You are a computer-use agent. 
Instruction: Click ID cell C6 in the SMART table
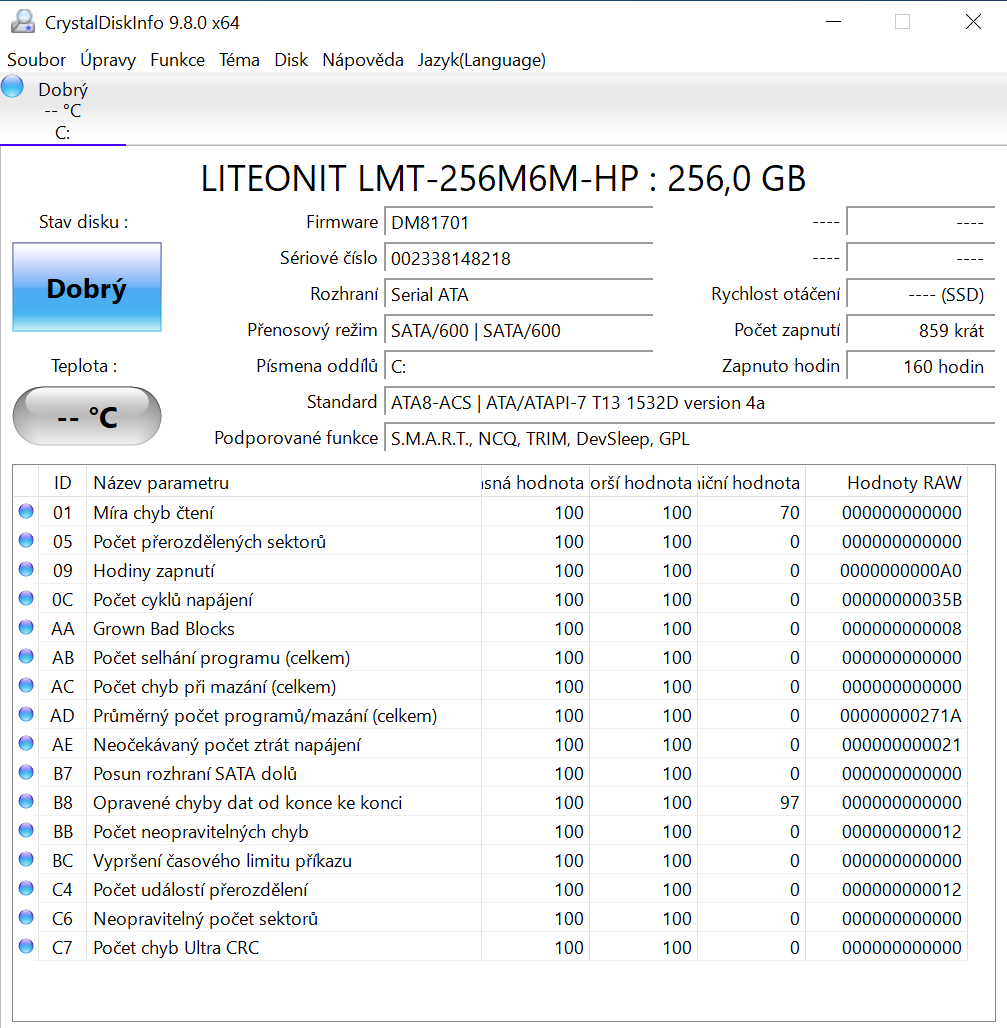tap(62, 919)
